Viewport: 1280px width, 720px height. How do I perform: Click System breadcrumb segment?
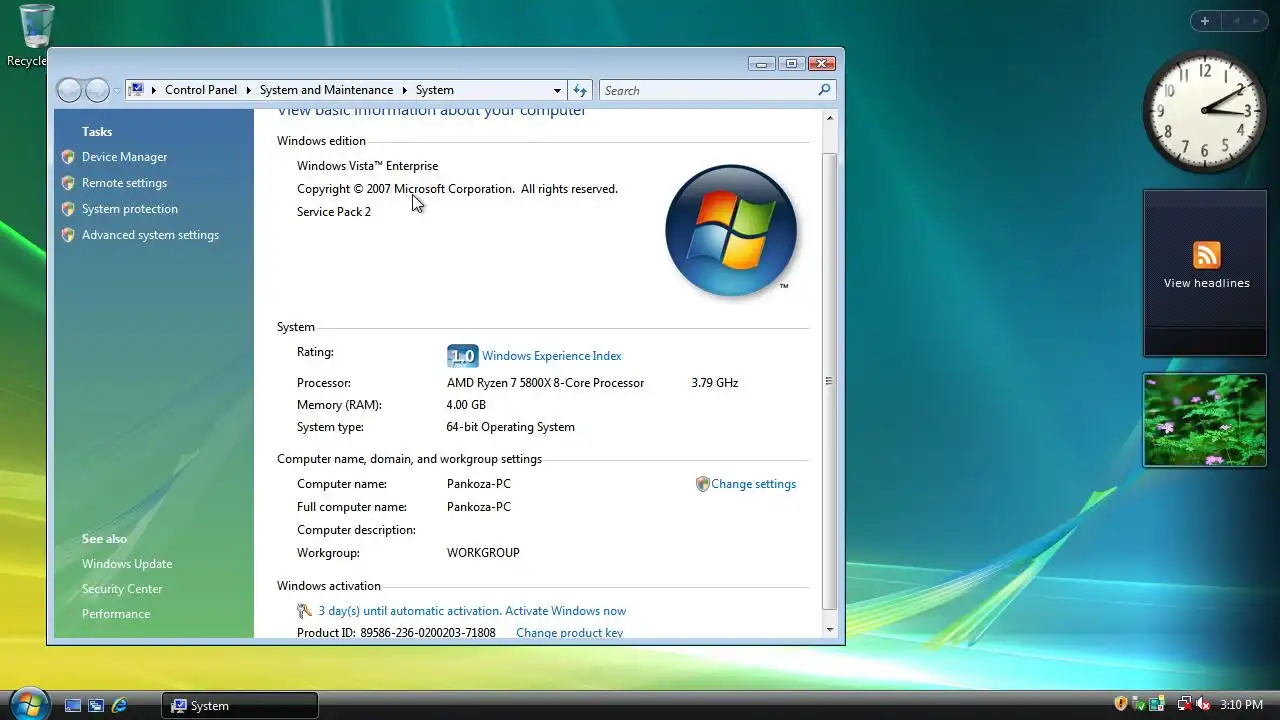click(x=434, y=90)
